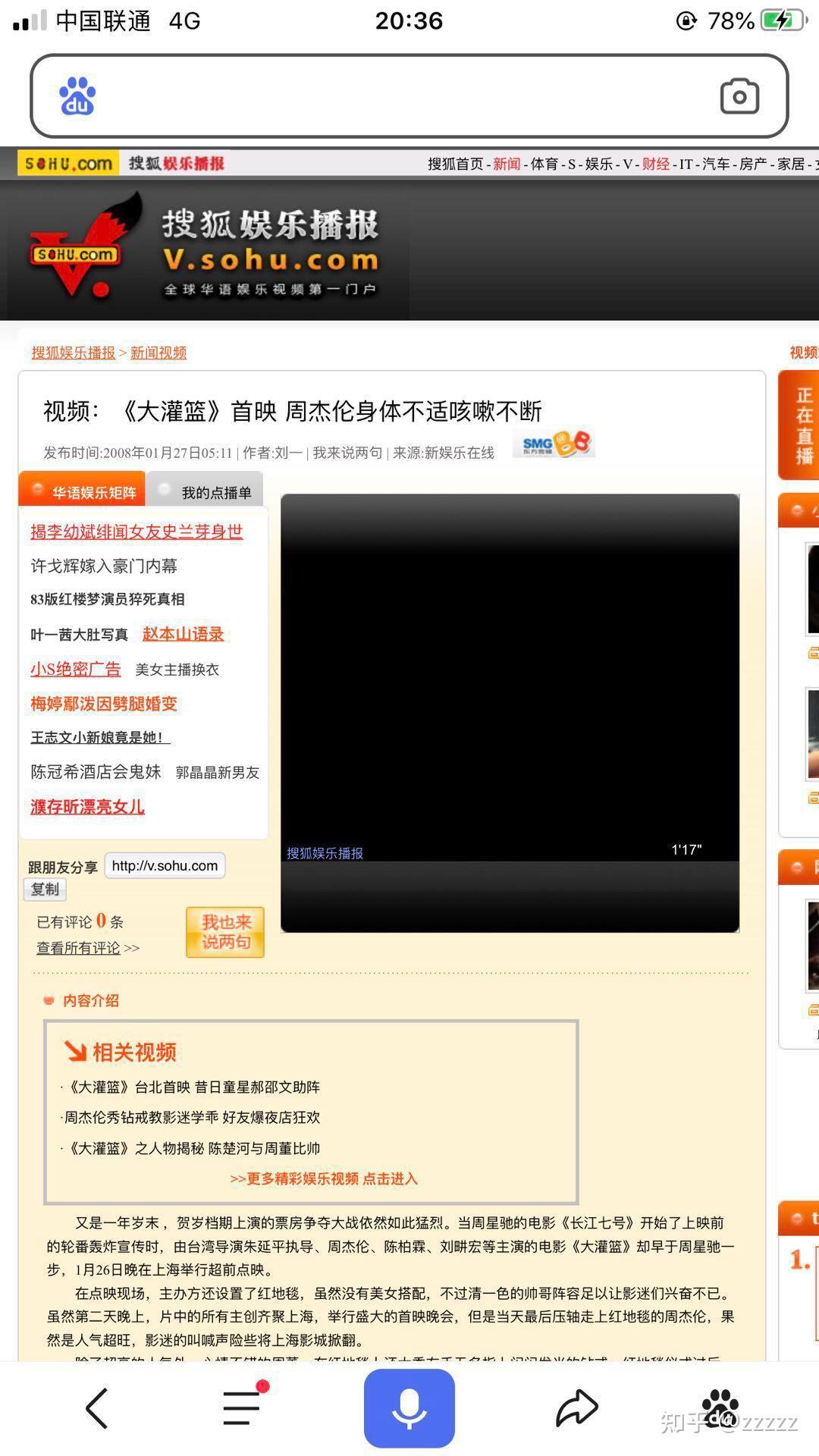Tap the back arrow in bottom bar
The width and height of the screenshot is (819, 1456).
point(96,1408)
